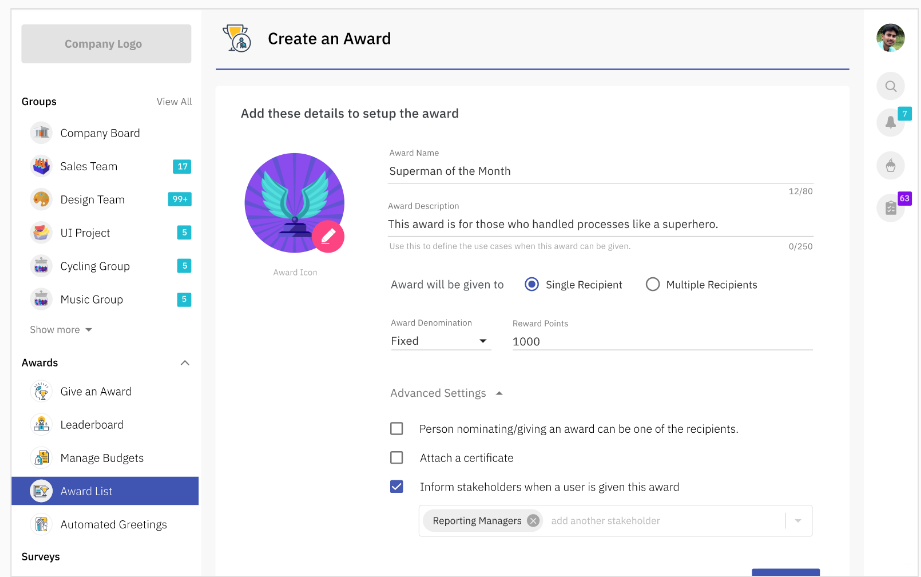Click the cupcake celebrations icon
This screenshot has width=921, height=577.
coord(890,165)
